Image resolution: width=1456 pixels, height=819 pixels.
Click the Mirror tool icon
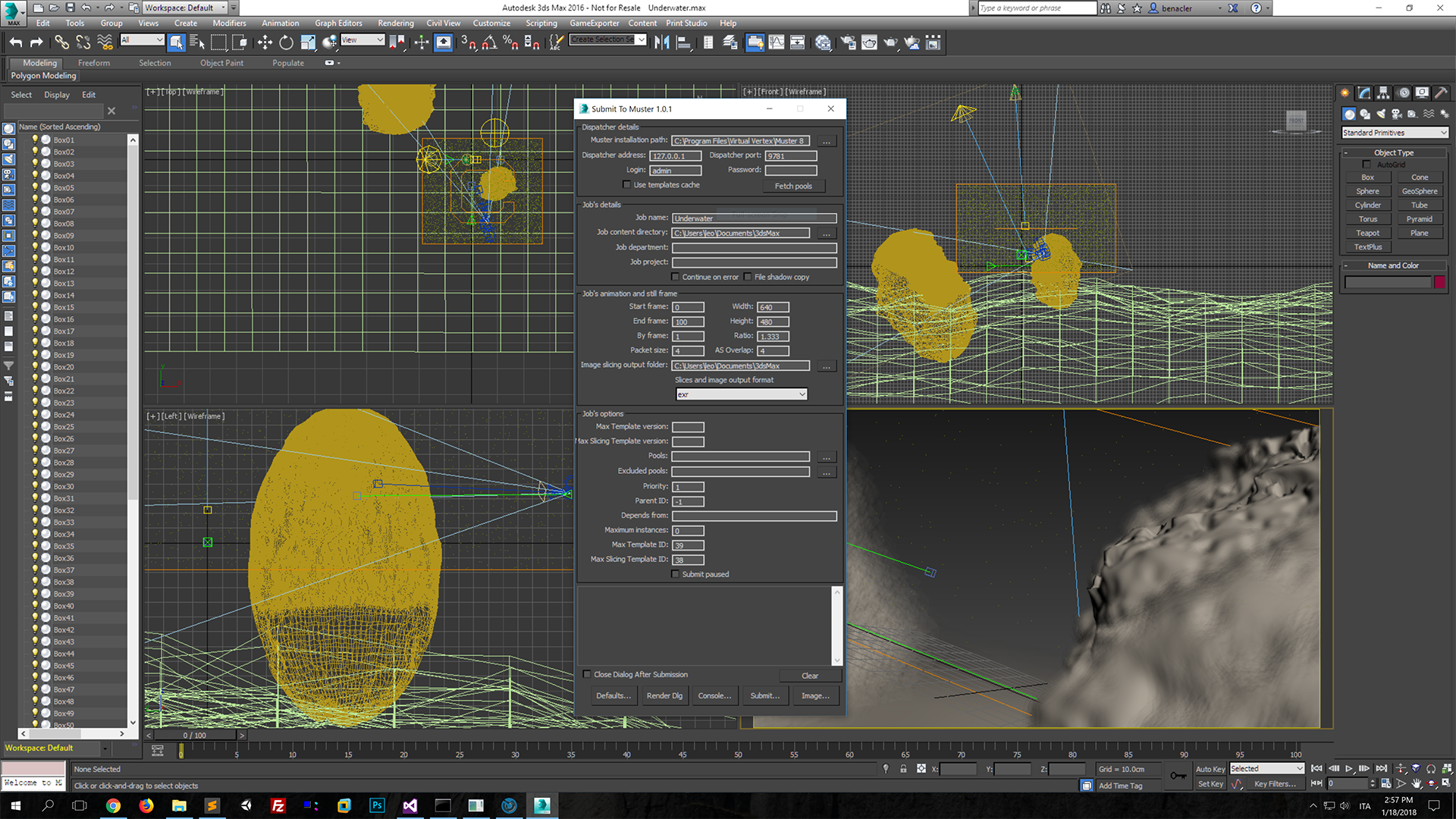click(662, 42)
